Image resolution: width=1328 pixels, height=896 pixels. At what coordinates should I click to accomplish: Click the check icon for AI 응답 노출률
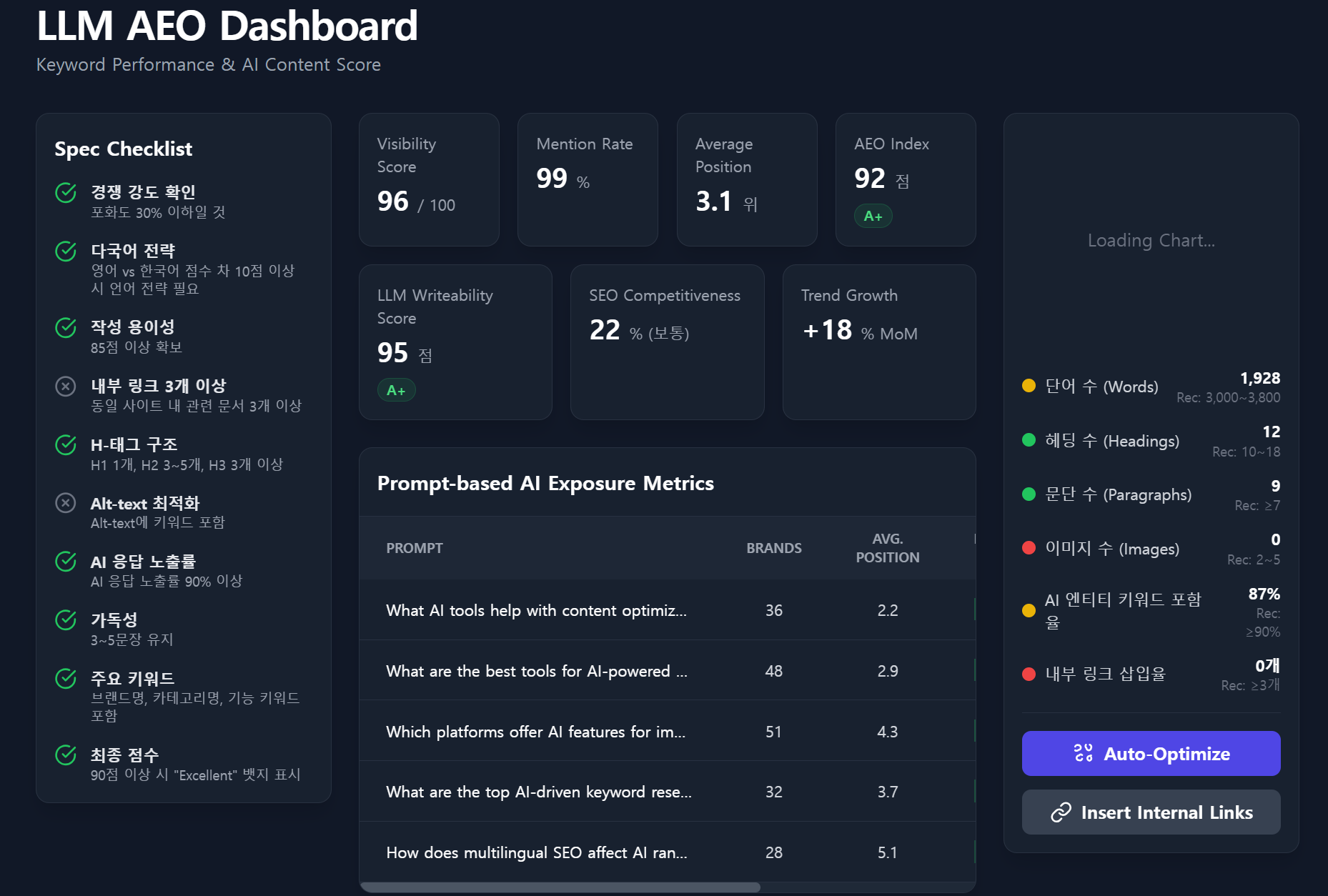pyautogui.click(x=66, y=562)
